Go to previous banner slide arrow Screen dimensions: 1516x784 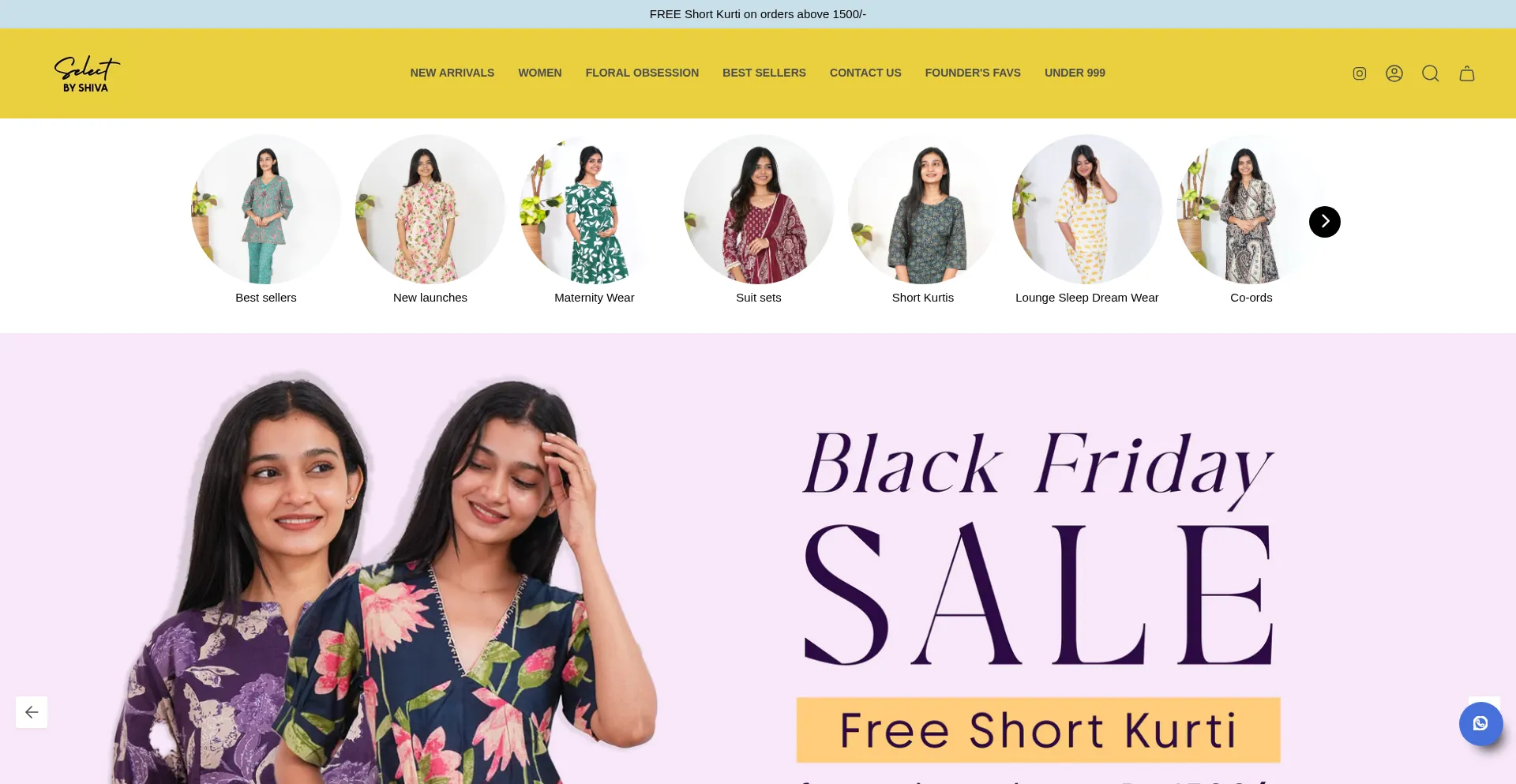tap(32, 712)
